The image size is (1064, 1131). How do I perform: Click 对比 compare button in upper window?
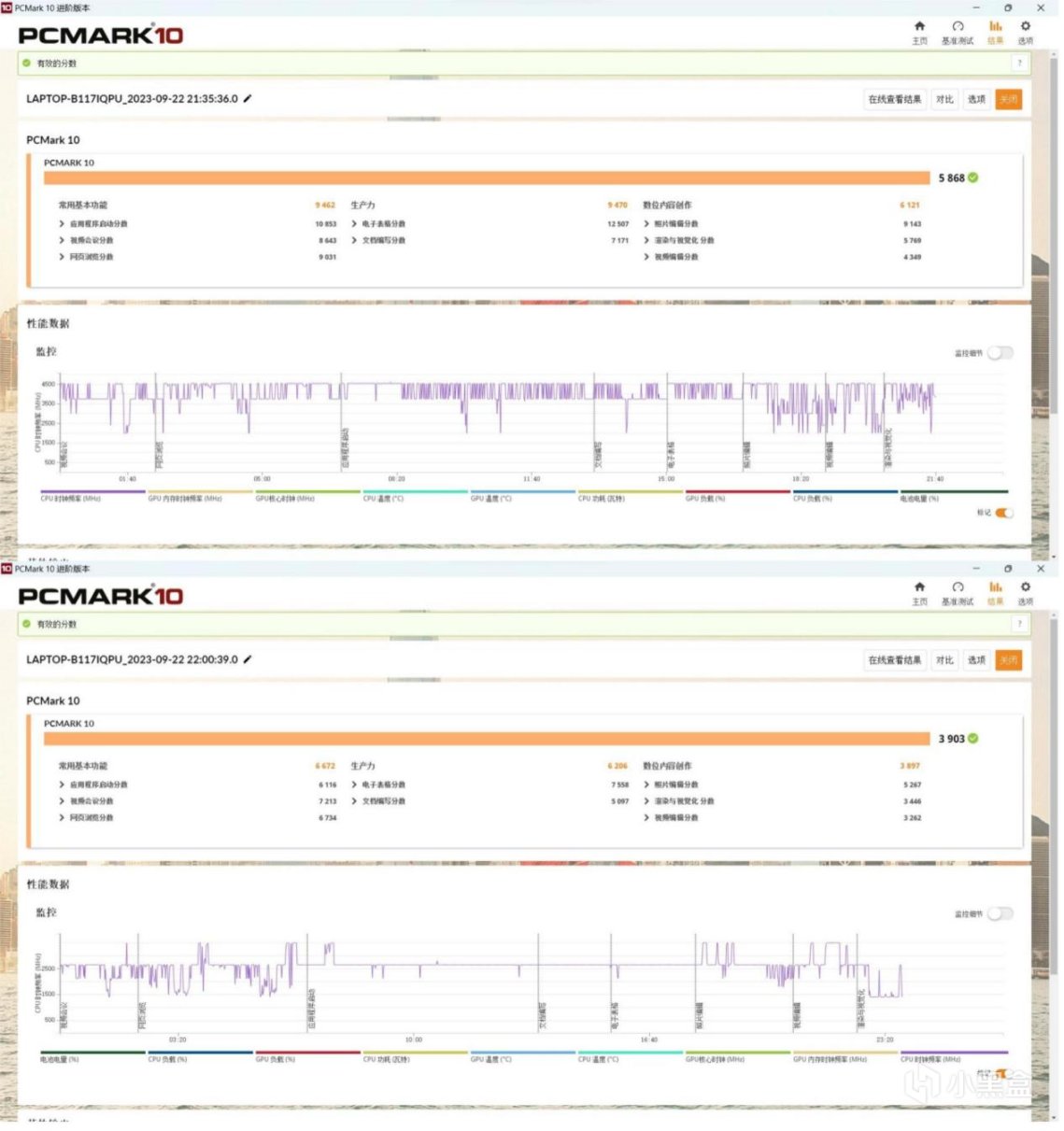coord(945,99)
